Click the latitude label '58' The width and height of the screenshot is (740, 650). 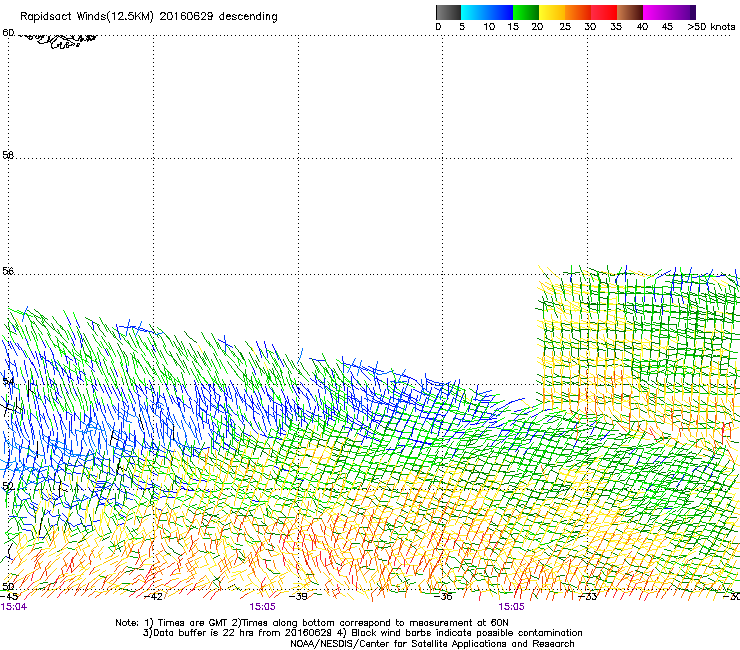[8, 155]
